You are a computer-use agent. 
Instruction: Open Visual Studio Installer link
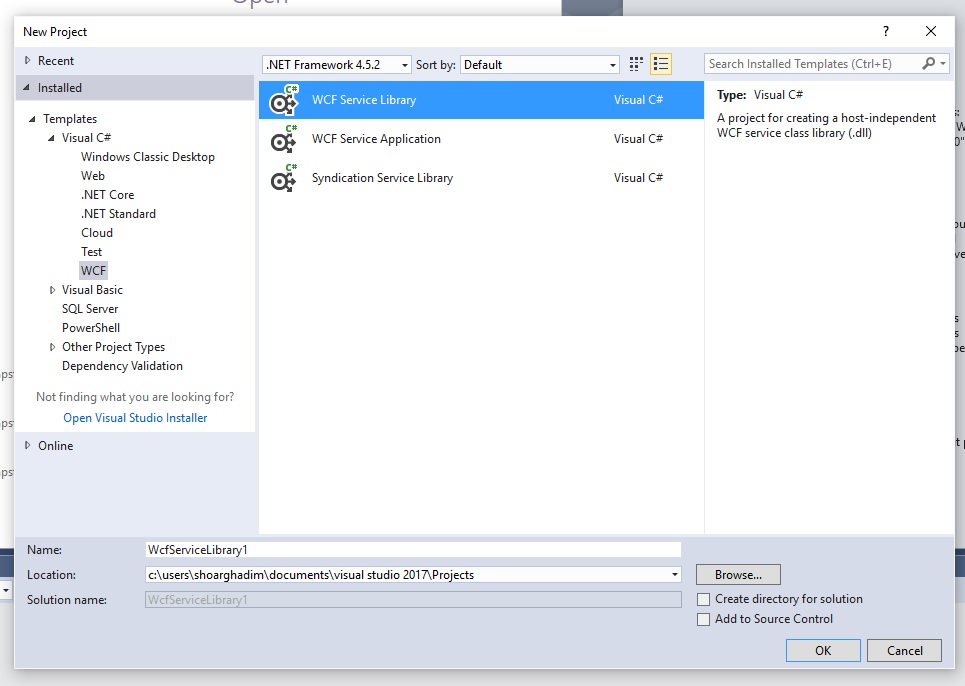(x=135, y=418)
